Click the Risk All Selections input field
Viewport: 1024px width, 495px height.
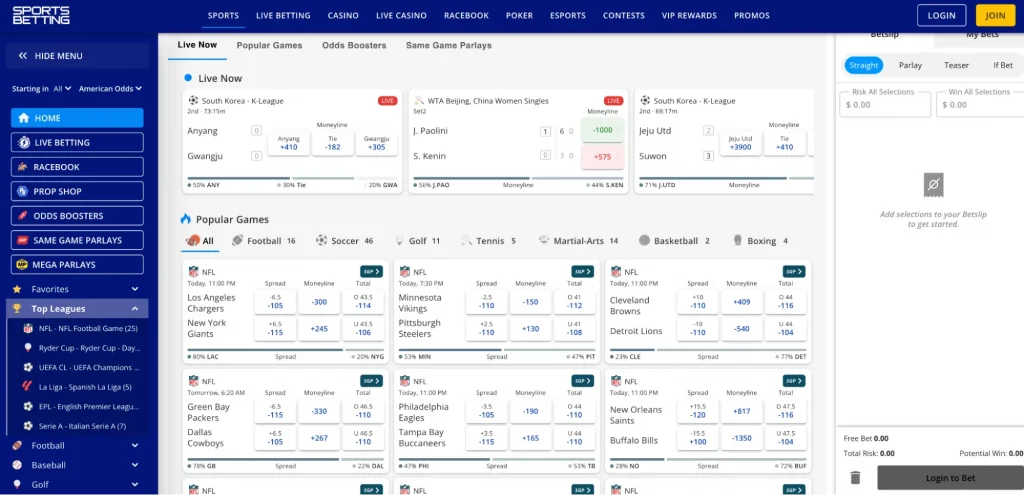coord(884,104)
